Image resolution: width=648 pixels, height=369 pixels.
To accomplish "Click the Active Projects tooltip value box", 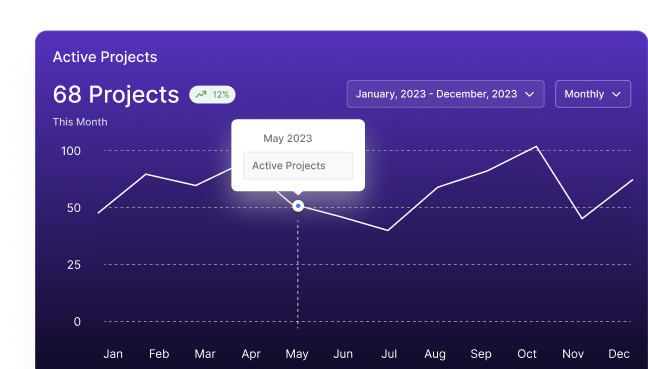I will (x=298, y=166).
